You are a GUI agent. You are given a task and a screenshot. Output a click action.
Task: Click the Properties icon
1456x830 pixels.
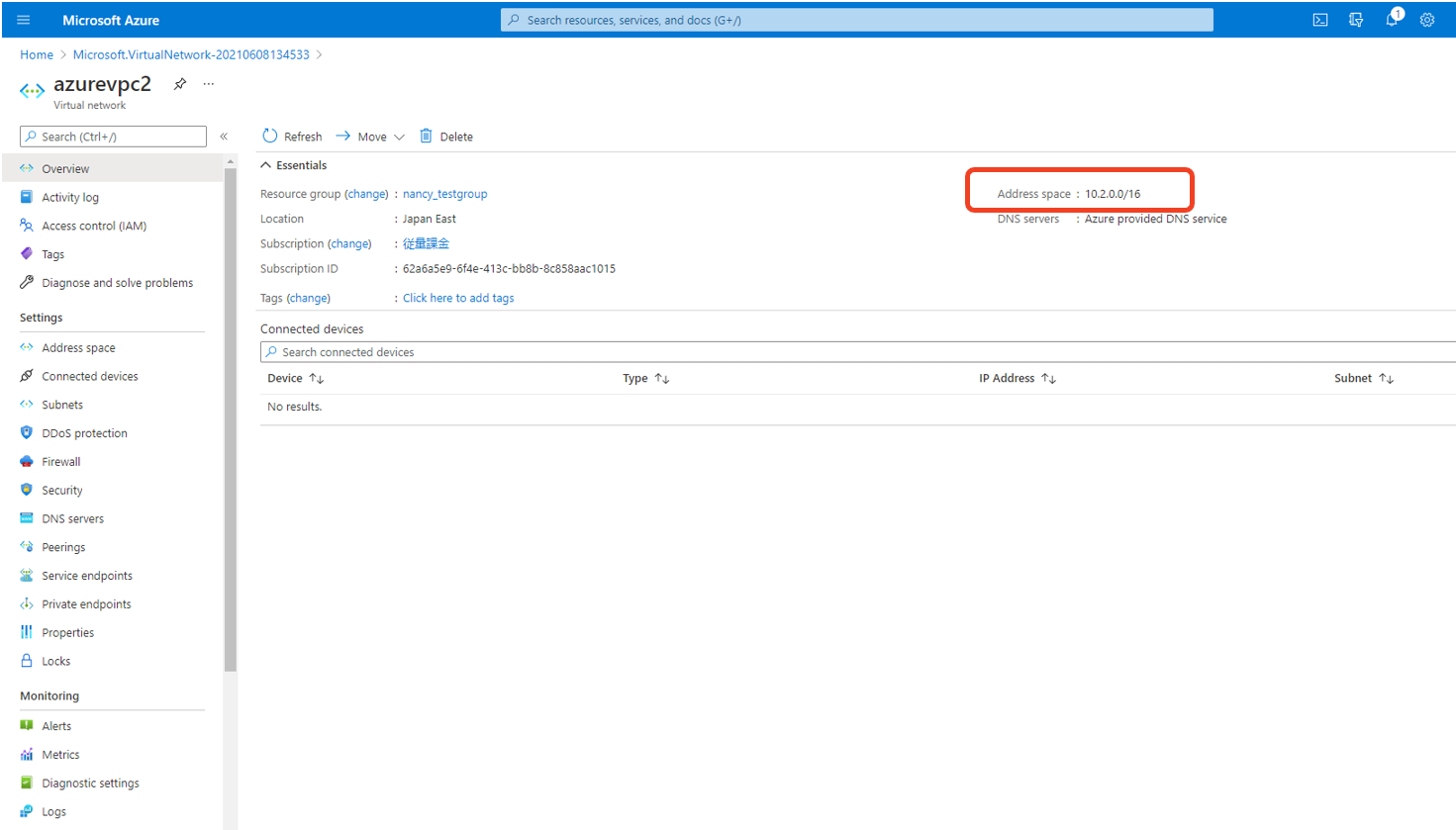pyautogui.click(x=27, y=632)
